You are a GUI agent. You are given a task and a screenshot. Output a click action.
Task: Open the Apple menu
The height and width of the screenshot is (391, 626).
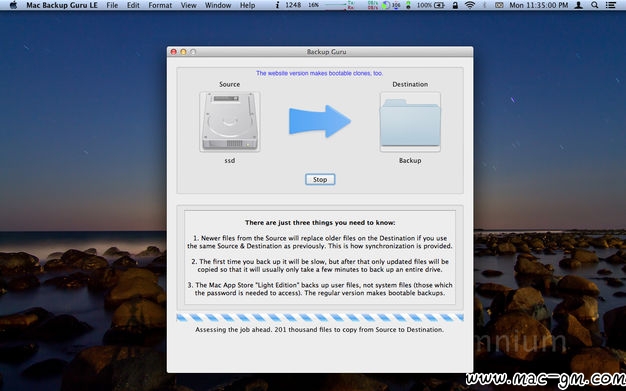coord(13,5)
